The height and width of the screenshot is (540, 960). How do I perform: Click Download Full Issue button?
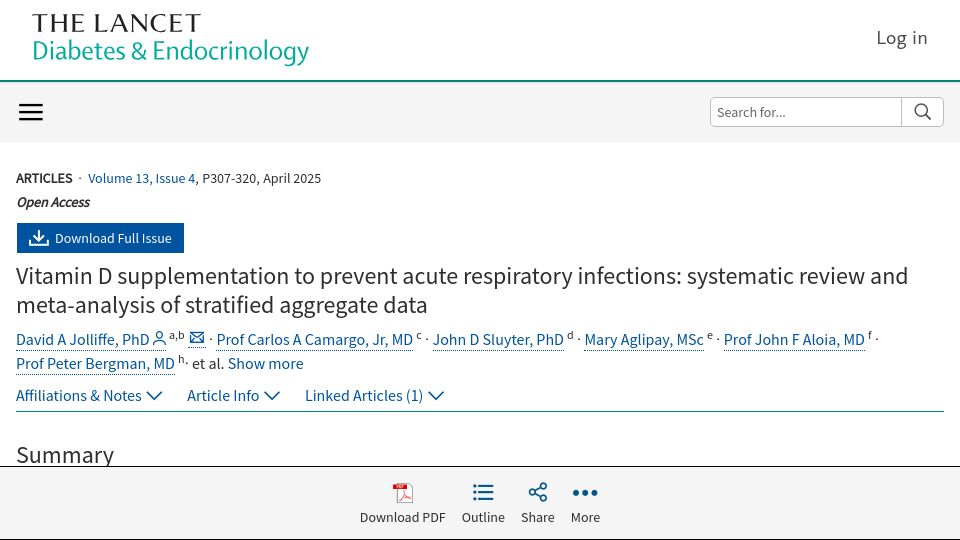(x=100, y=238)
